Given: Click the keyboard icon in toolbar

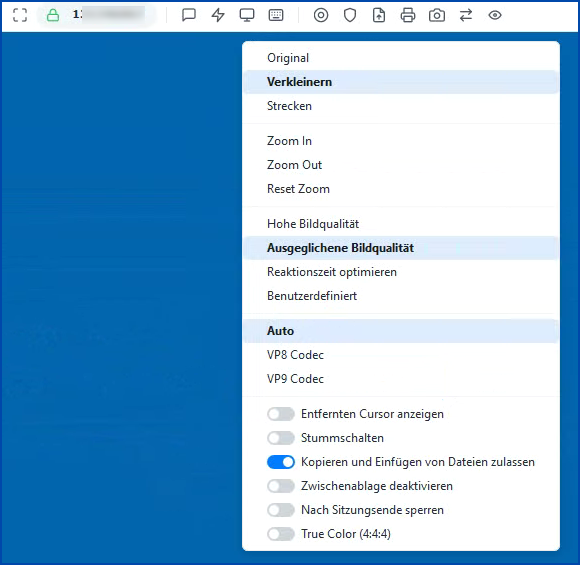Looking at the screenshot, I should click(276, 15).
